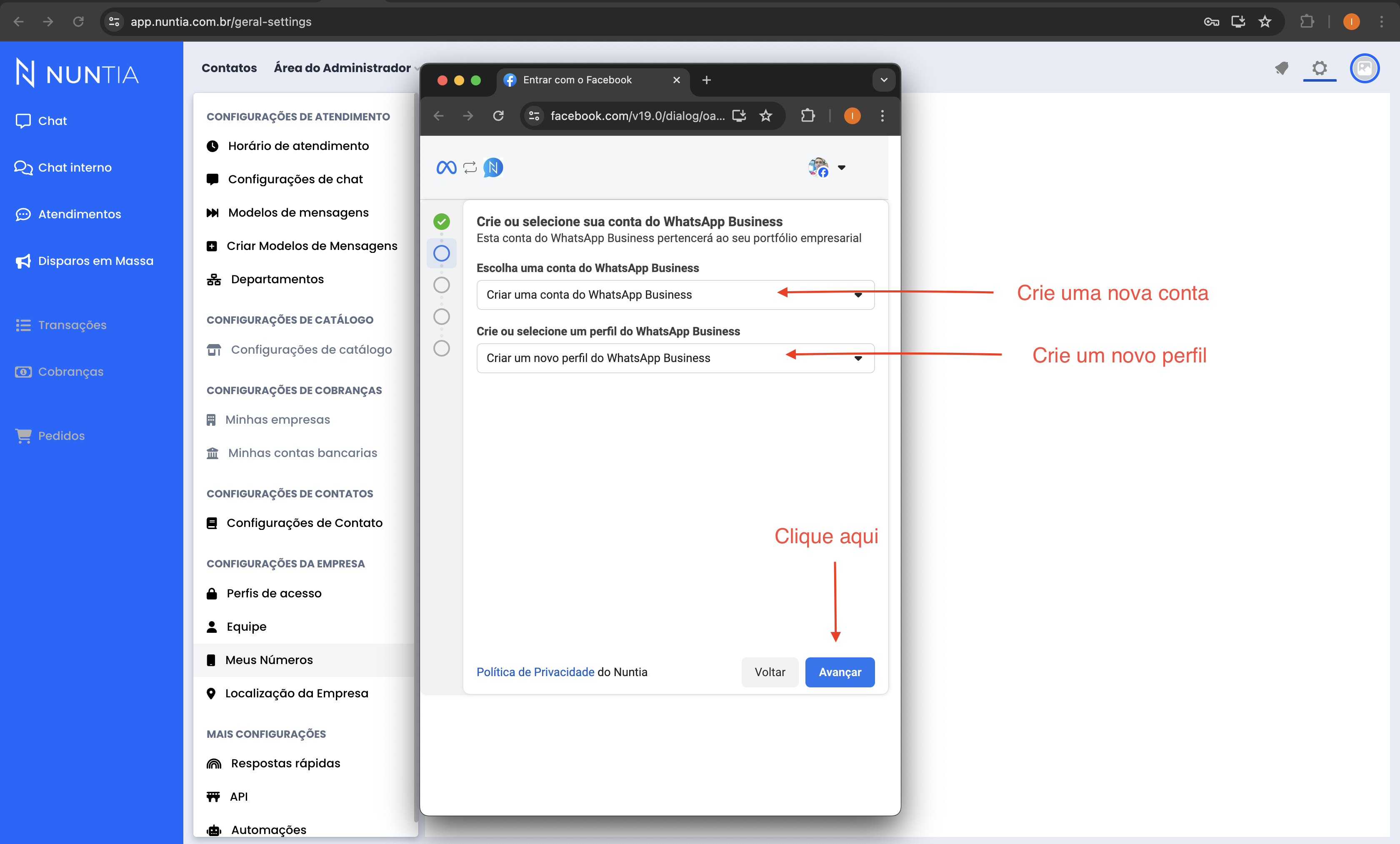Bookmark the Facebook popup page with star
The width and height of the screenshot is (1400, 844).
click(766, 116)
